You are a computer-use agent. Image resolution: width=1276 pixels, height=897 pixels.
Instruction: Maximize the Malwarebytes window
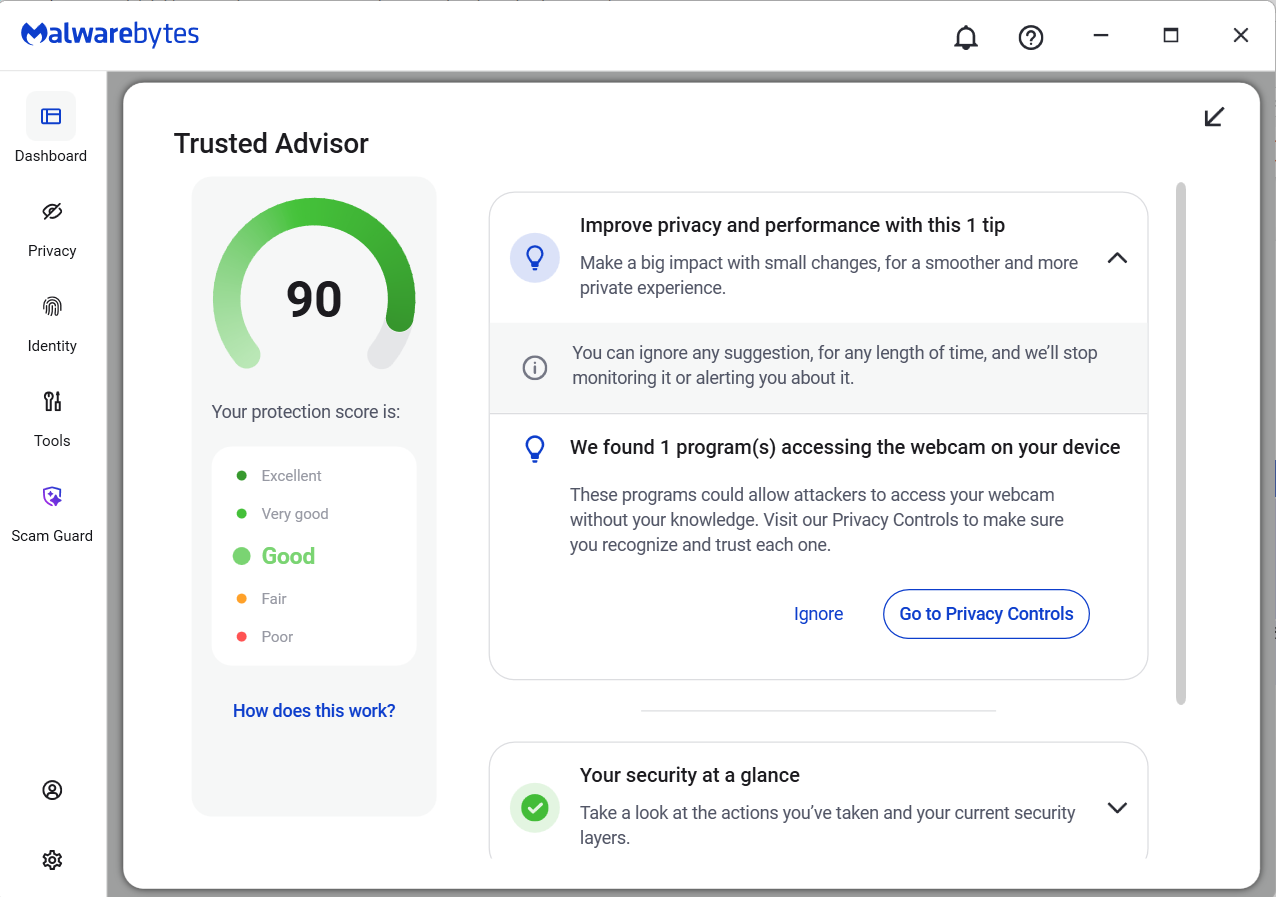[1171, 35]
